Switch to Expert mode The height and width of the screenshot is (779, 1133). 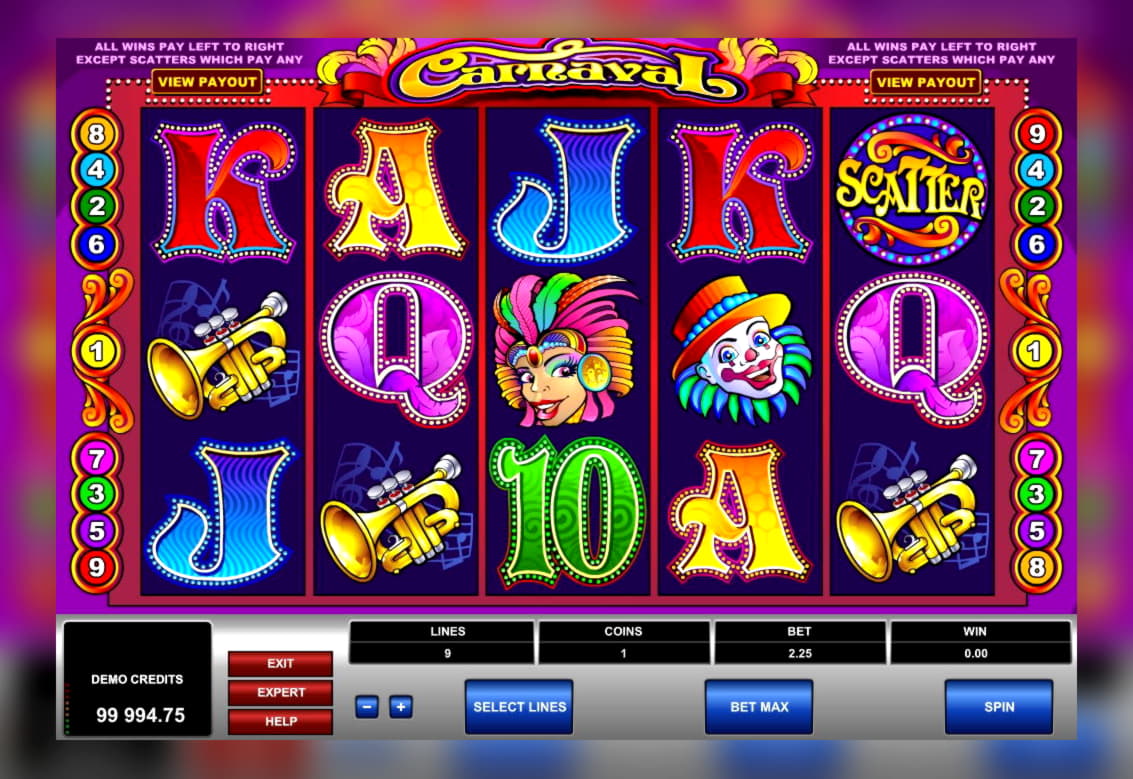[x=280, y=692]
